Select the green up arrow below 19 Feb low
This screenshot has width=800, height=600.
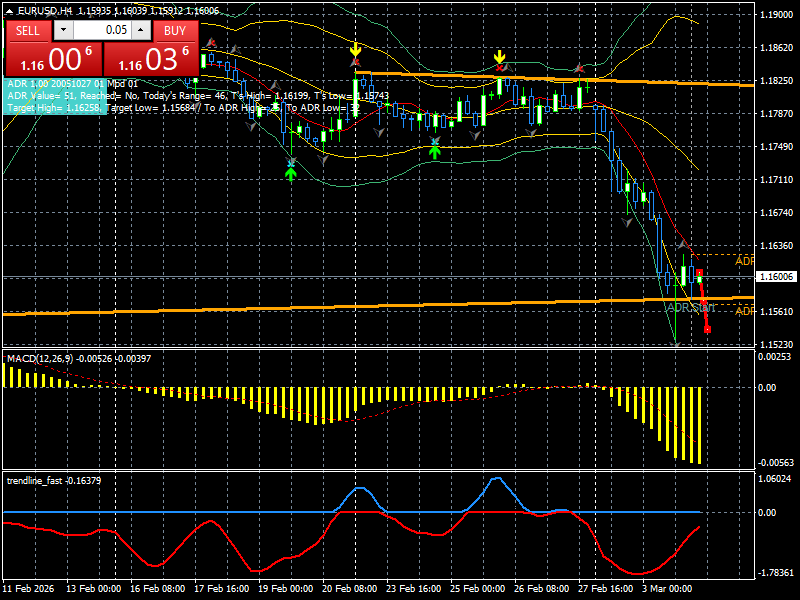click(291, 174)
